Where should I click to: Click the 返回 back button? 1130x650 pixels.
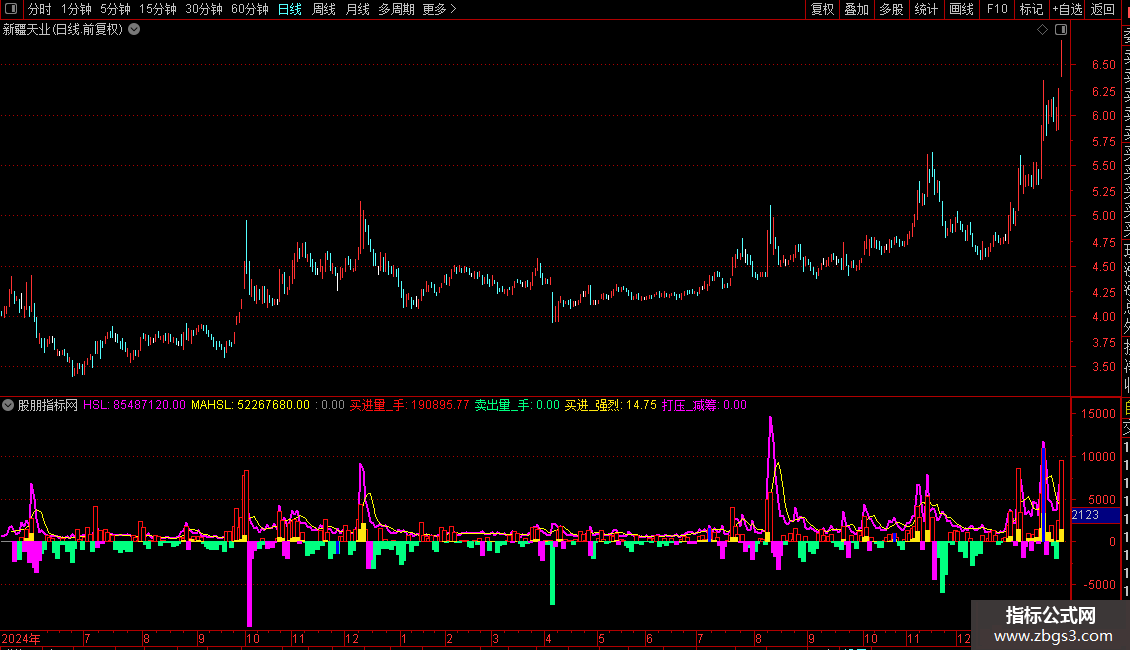pos(1103,9)
